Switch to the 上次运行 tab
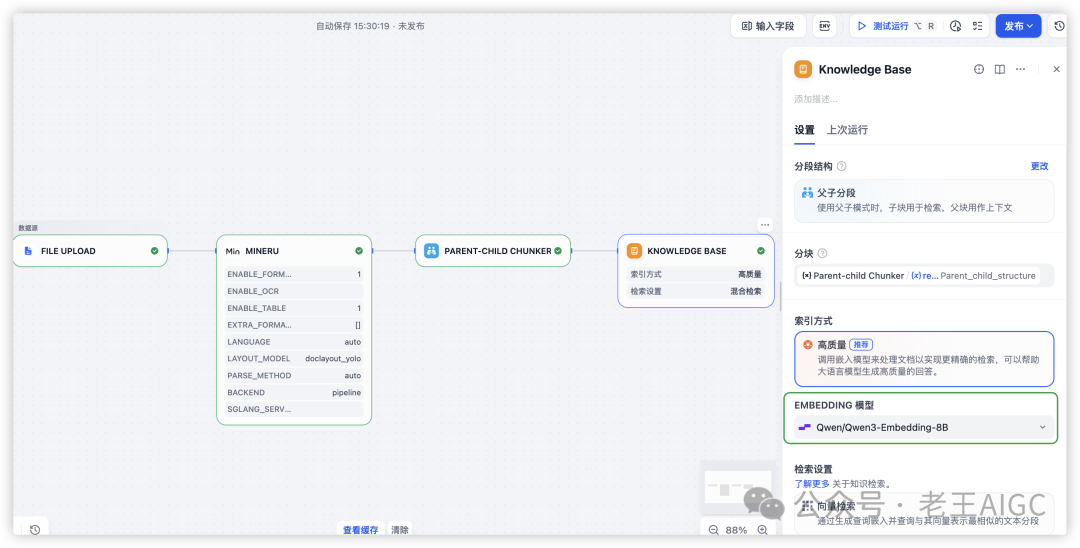Viewport: 1080px width, 548px height. pos(848,129)
